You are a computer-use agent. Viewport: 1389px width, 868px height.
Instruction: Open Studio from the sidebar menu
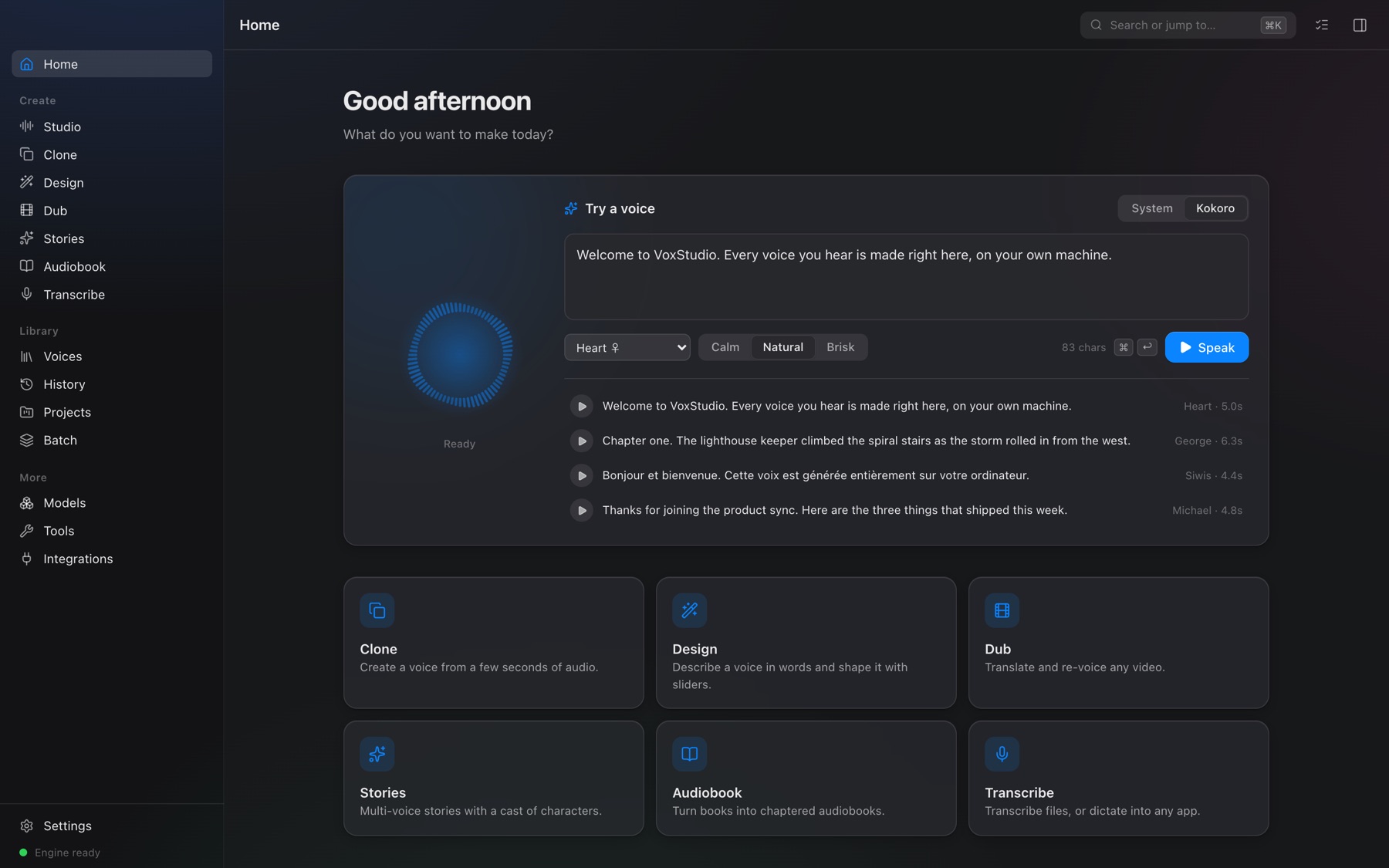coord(112,127)
